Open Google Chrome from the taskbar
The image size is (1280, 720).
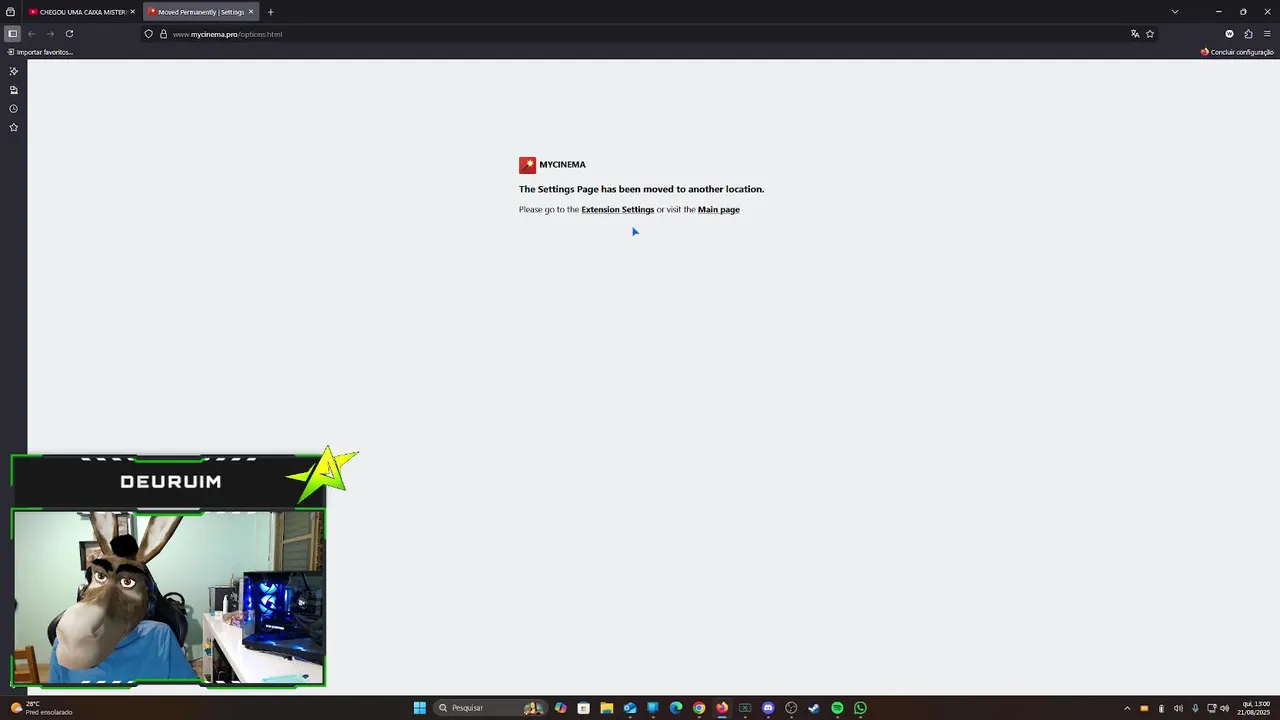click(699, 708)
